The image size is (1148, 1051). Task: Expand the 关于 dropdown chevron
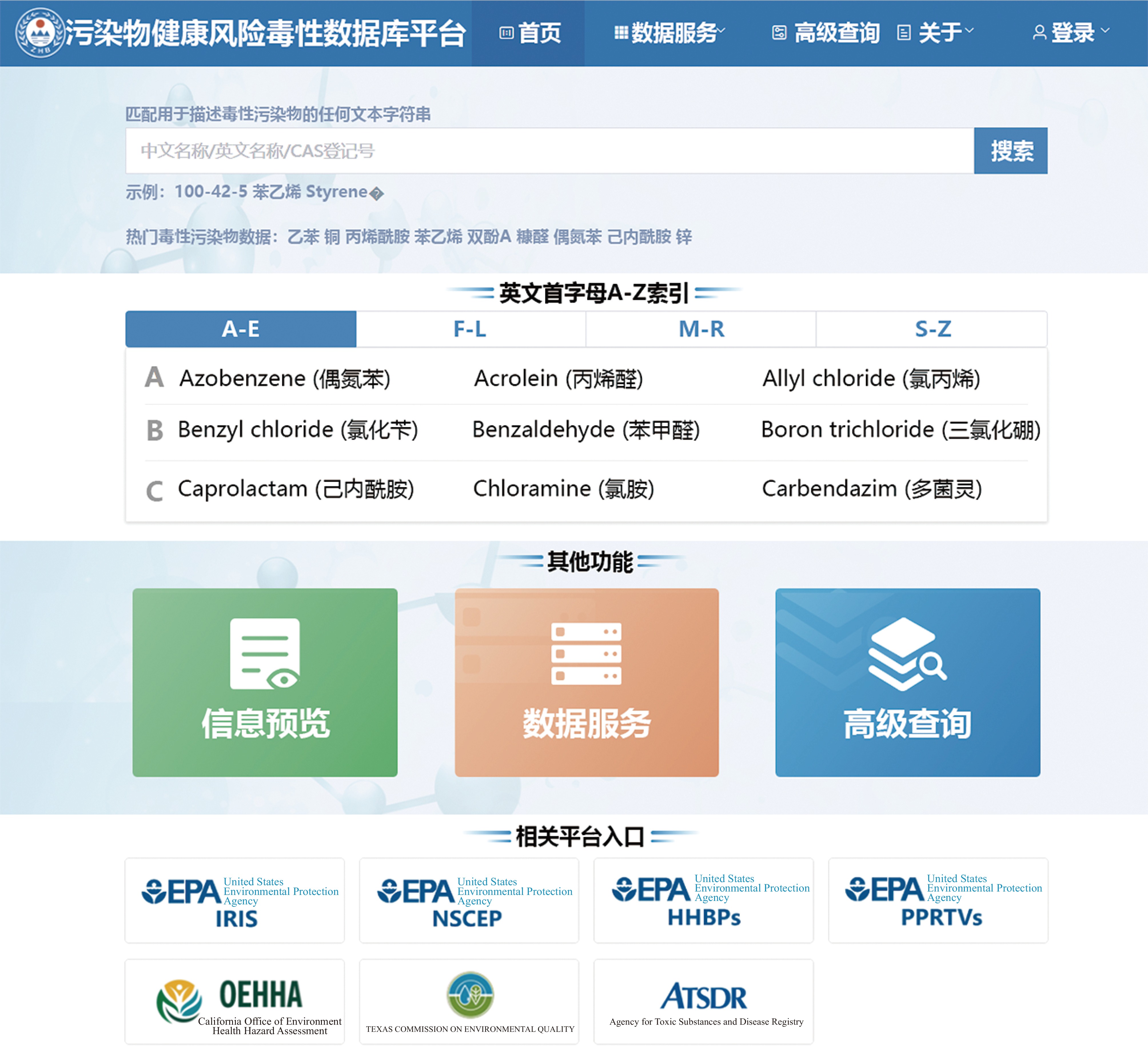click(968, 30)
